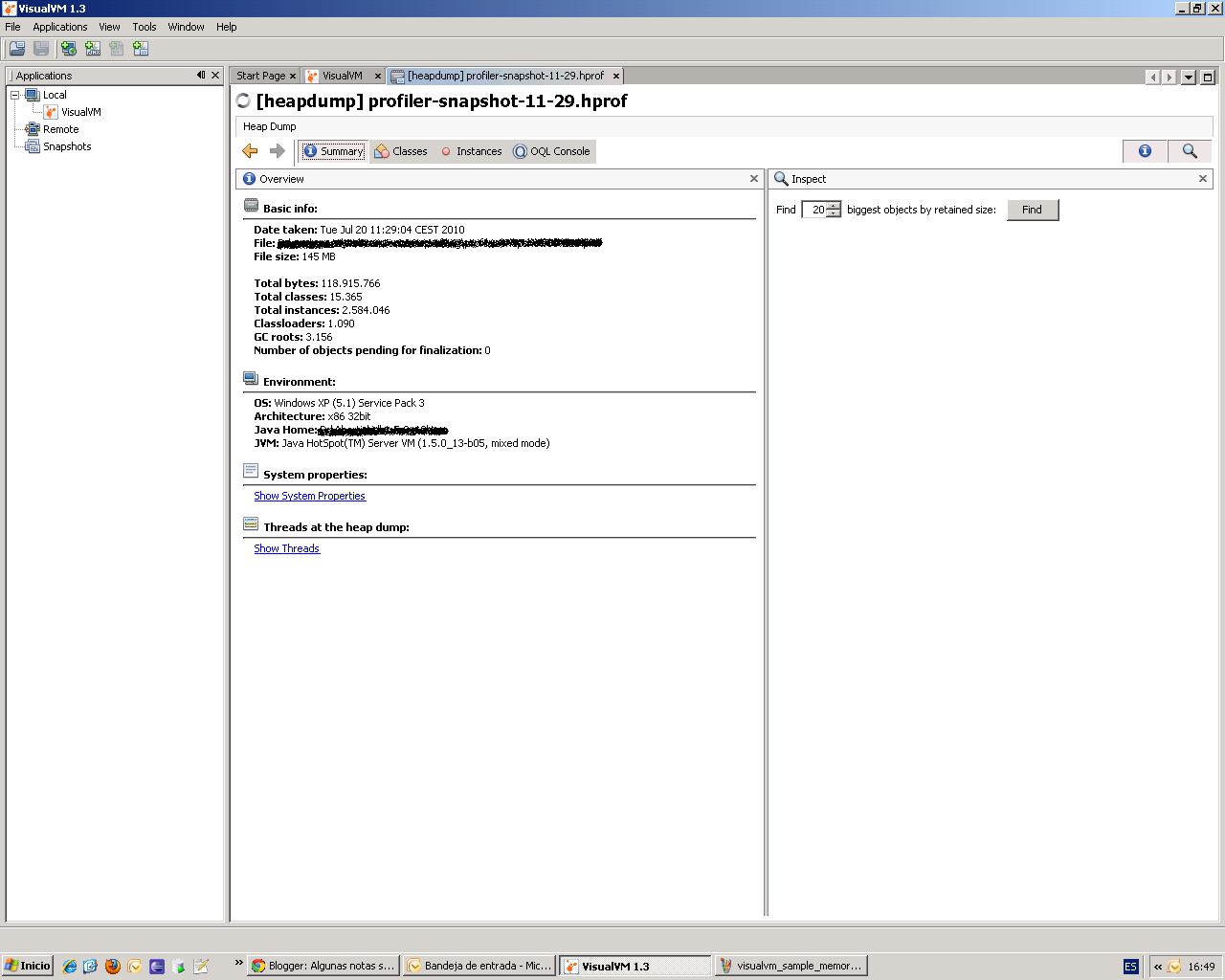Click the Save (floppy disk) toolbar icon

pos(41,49)
